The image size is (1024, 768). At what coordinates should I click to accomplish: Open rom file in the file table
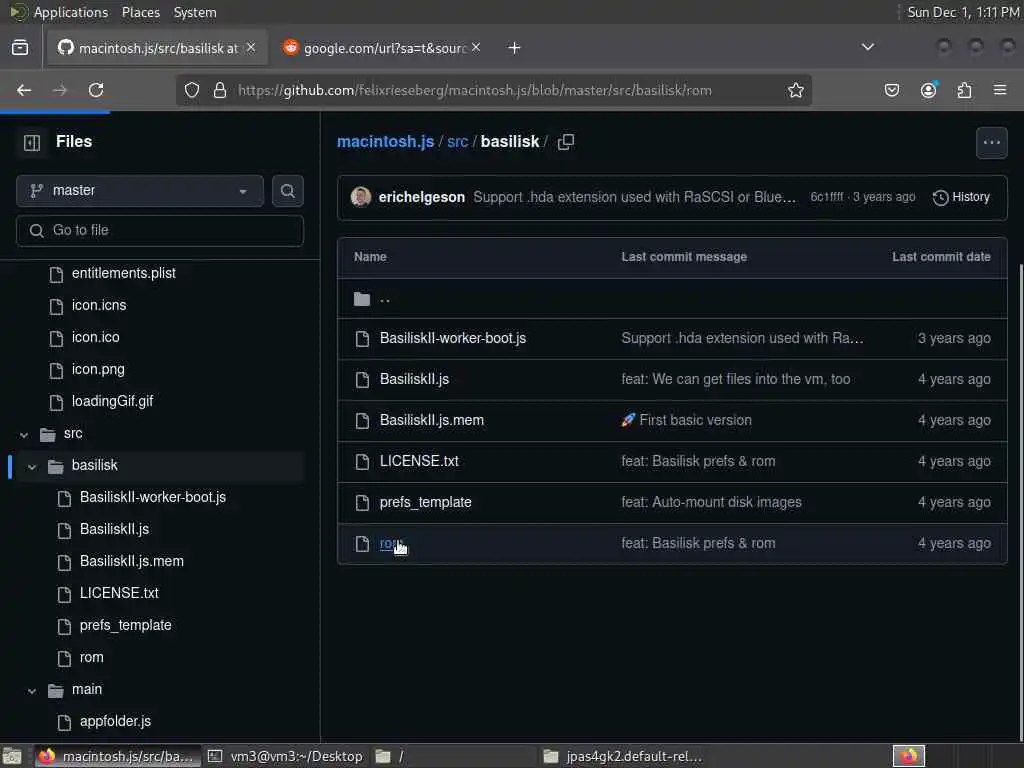click(x=391, y=543)
